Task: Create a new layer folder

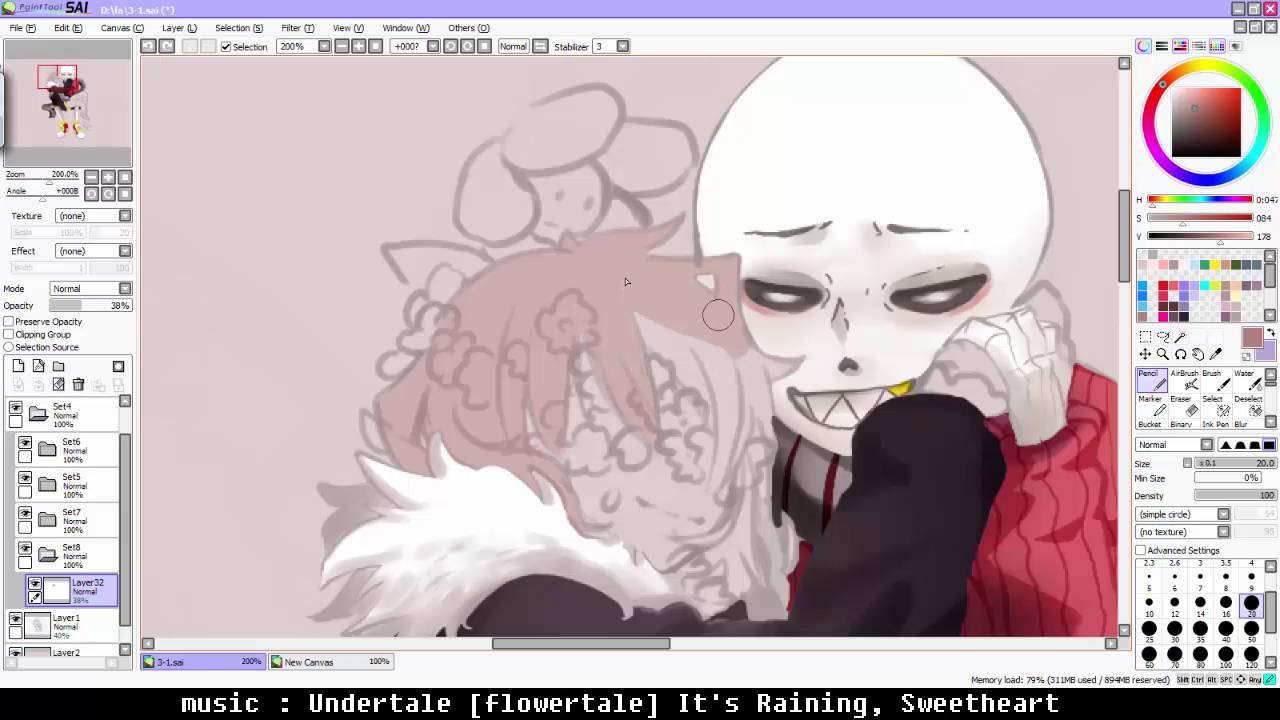Action: tap(58, 366)
